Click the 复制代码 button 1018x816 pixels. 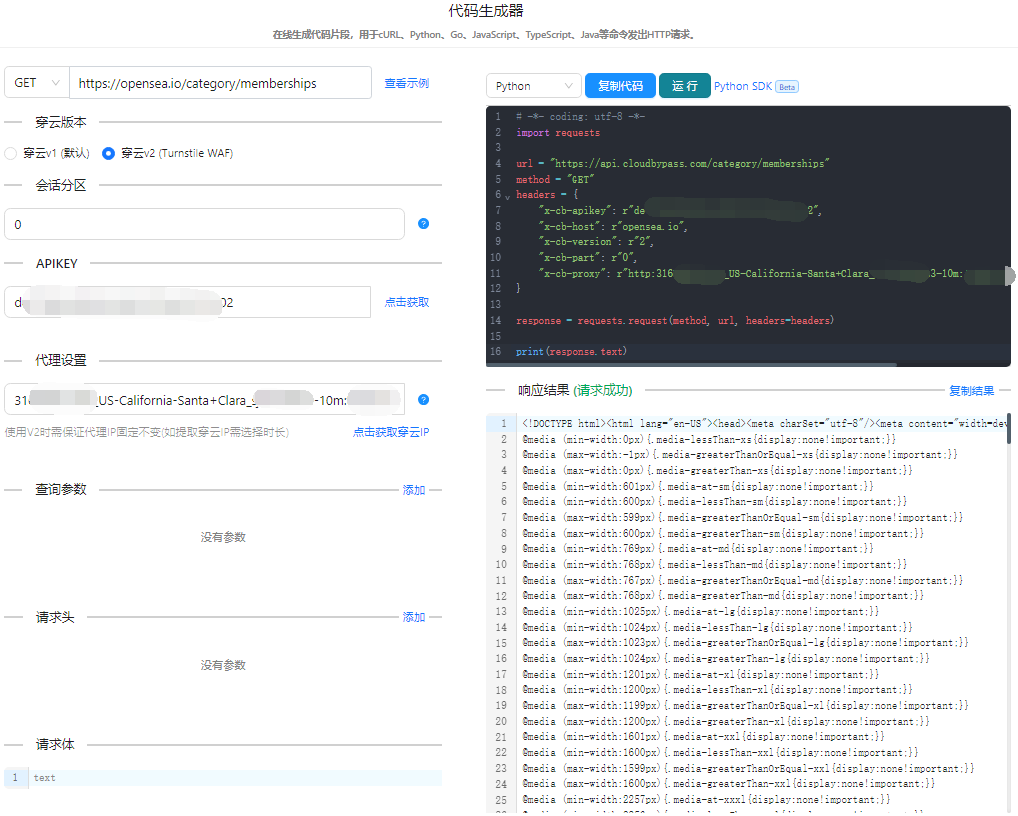(x=620, y=86)
